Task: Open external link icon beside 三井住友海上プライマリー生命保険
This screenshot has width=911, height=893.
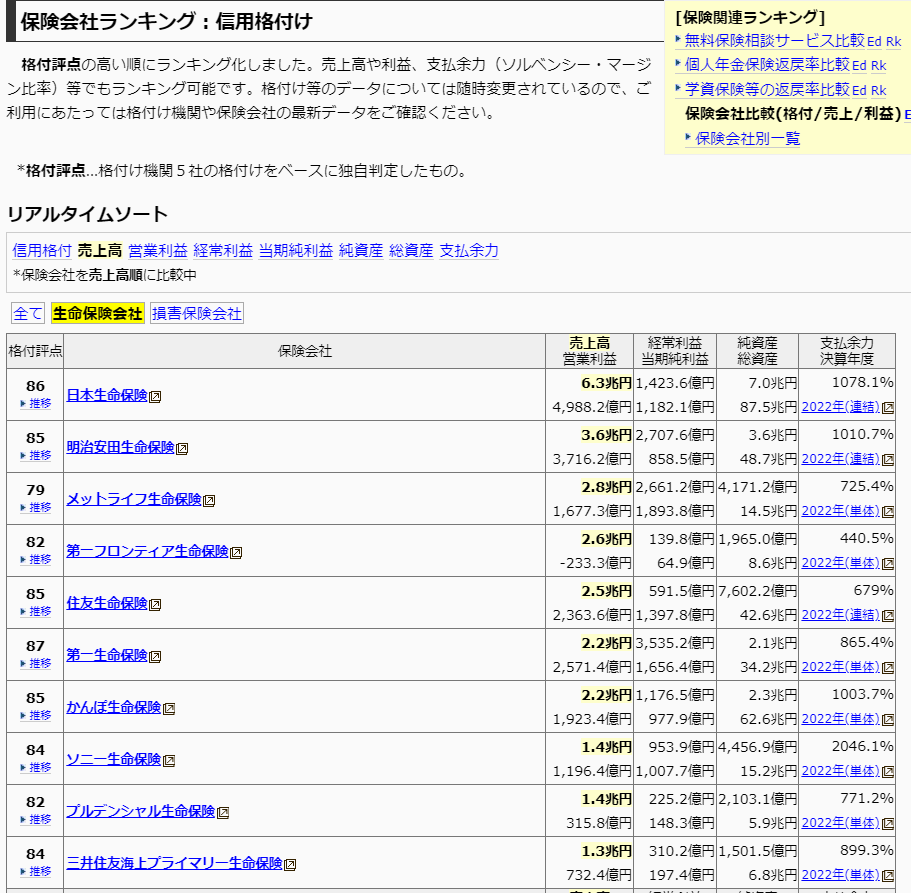Action: point(290,865)
